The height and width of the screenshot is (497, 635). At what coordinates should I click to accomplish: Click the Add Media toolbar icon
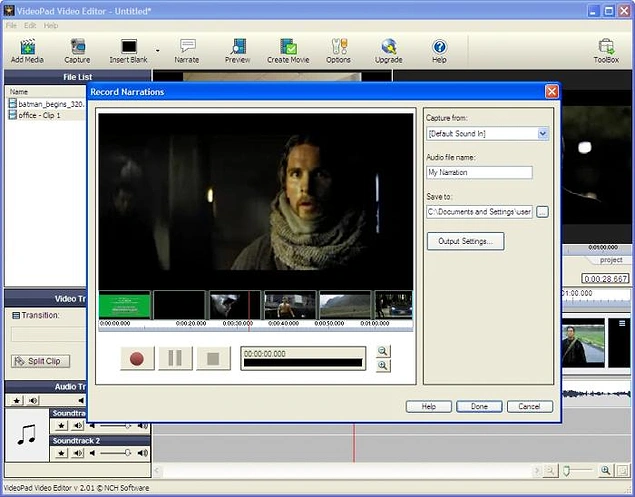[x=27, y=51]
